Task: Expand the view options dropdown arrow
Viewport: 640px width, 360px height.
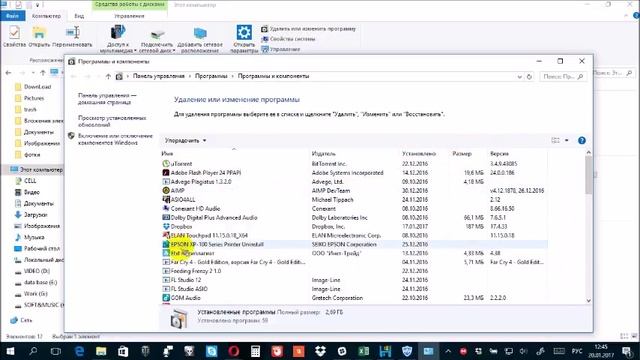Action: pyautogui.click(x=567, y=140)
